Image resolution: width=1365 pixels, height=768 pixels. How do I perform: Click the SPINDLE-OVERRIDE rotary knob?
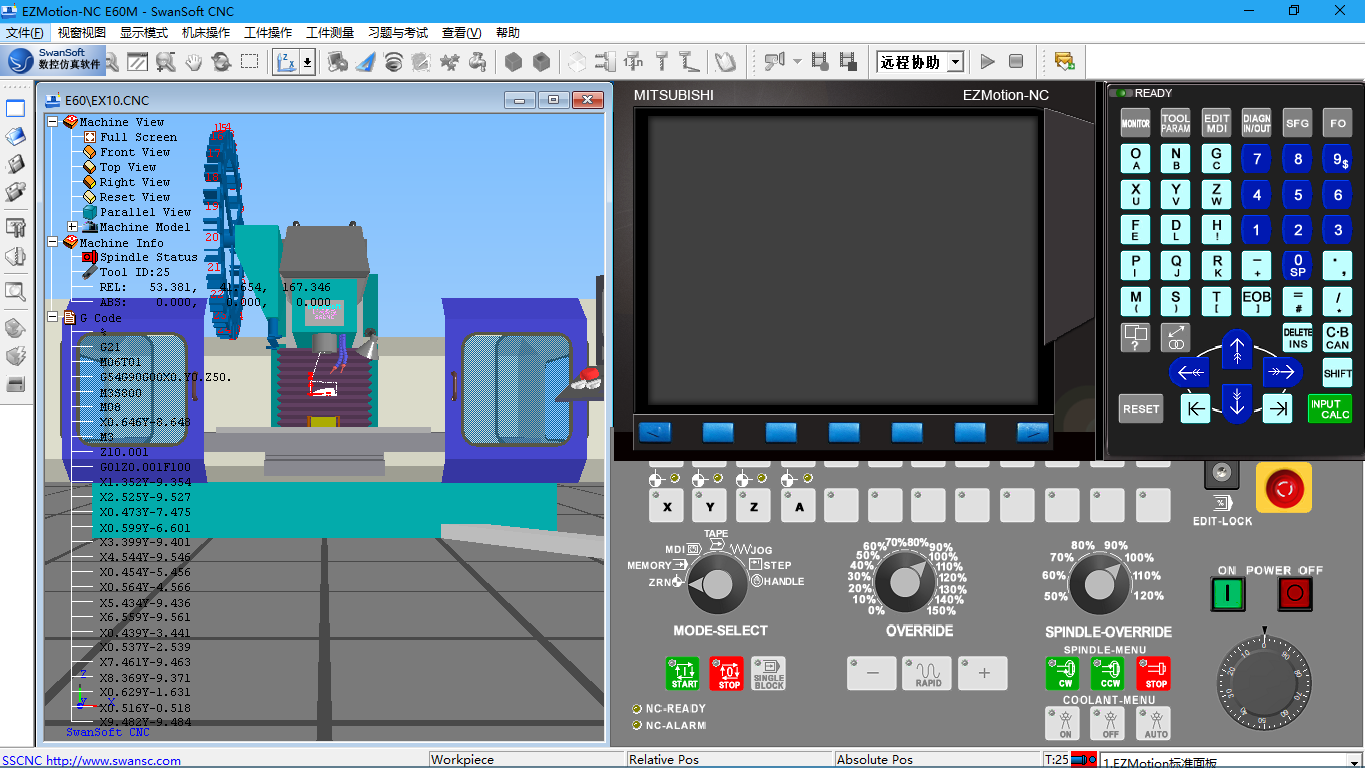[1098, 582]
